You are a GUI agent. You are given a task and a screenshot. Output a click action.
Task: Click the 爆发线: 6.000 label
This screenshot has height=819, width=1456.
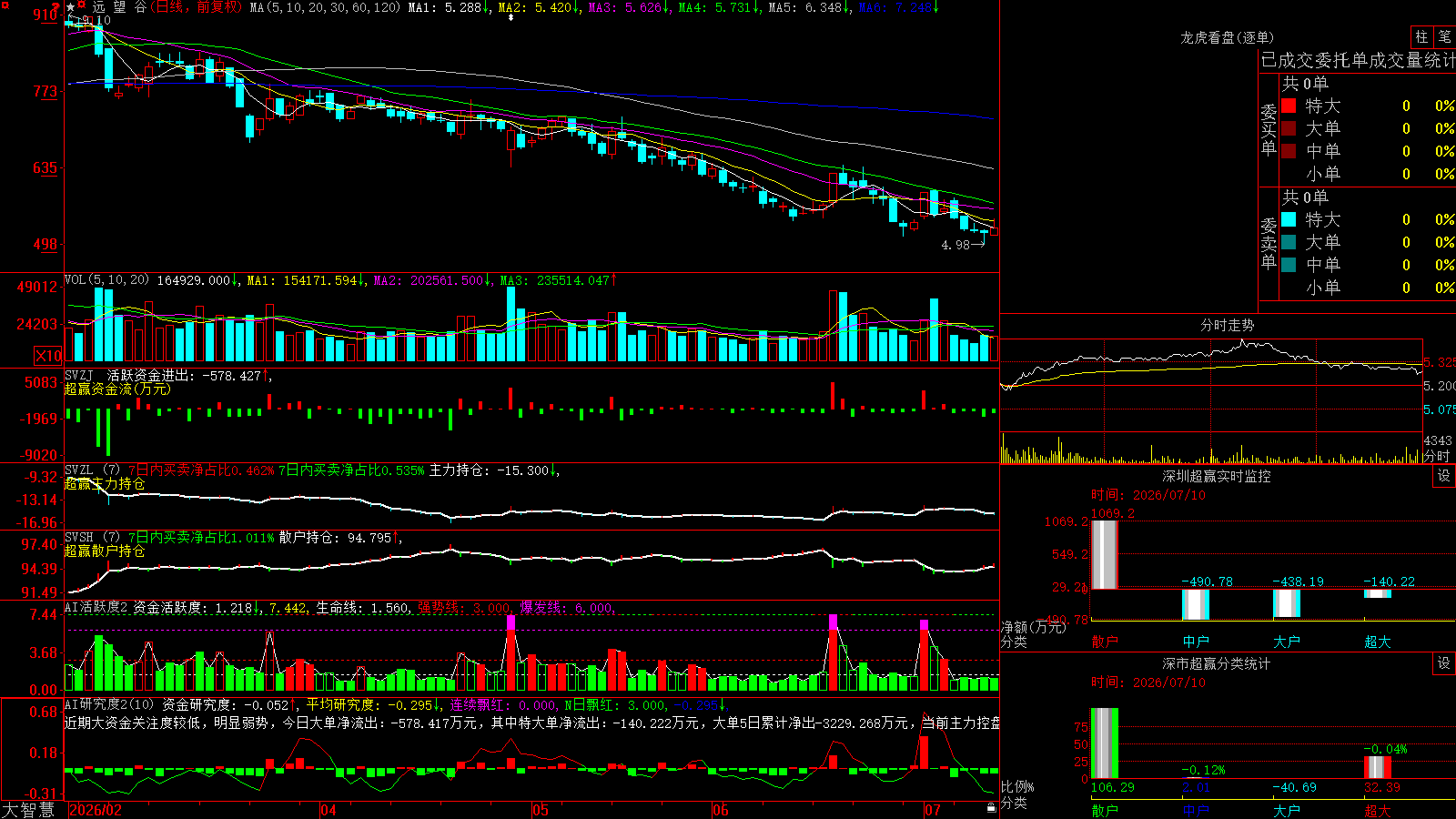(567, 608)
